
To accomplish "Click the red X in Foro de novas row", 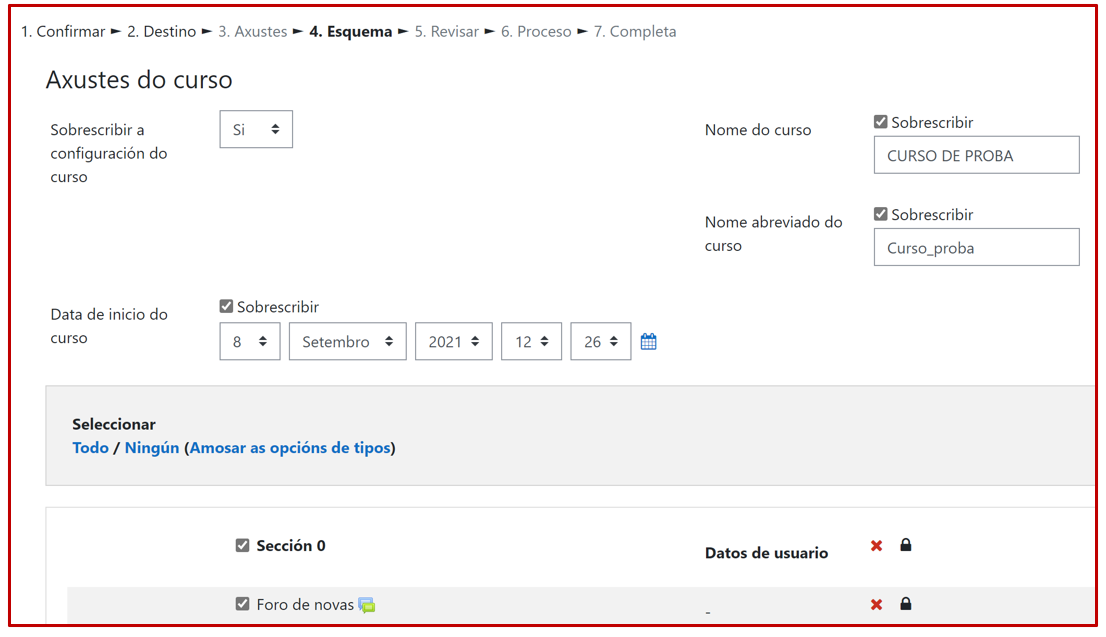I will 876,605.
